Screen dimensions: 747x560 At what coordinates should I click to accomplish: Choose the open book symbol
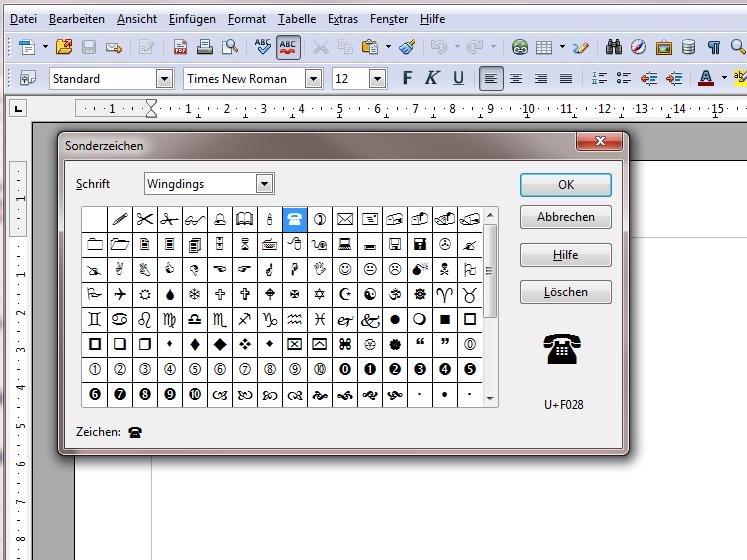(x=245, y=219)
